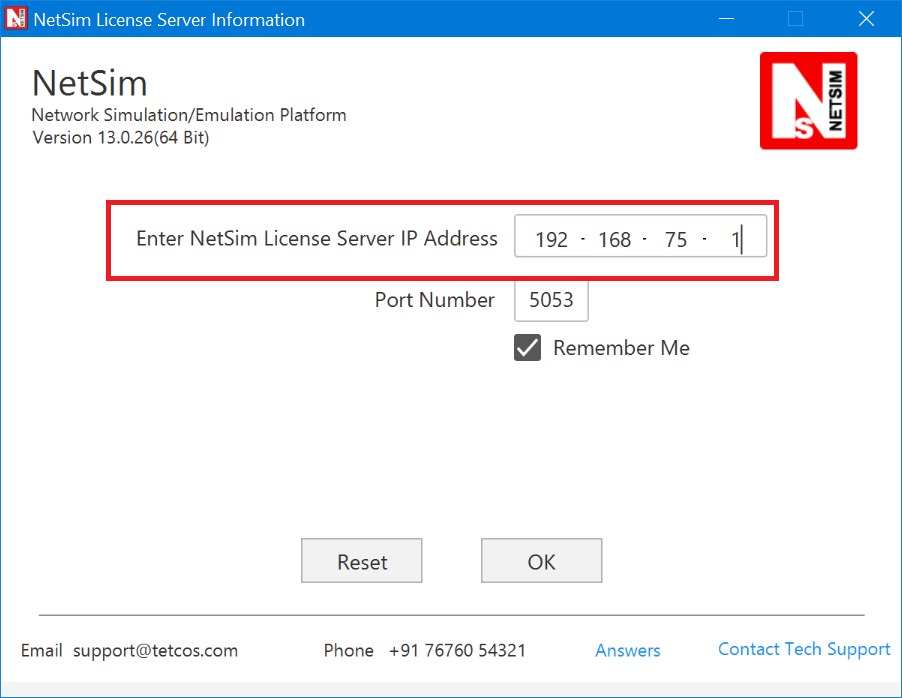Toggle the Remember Me checkbox

528,348
